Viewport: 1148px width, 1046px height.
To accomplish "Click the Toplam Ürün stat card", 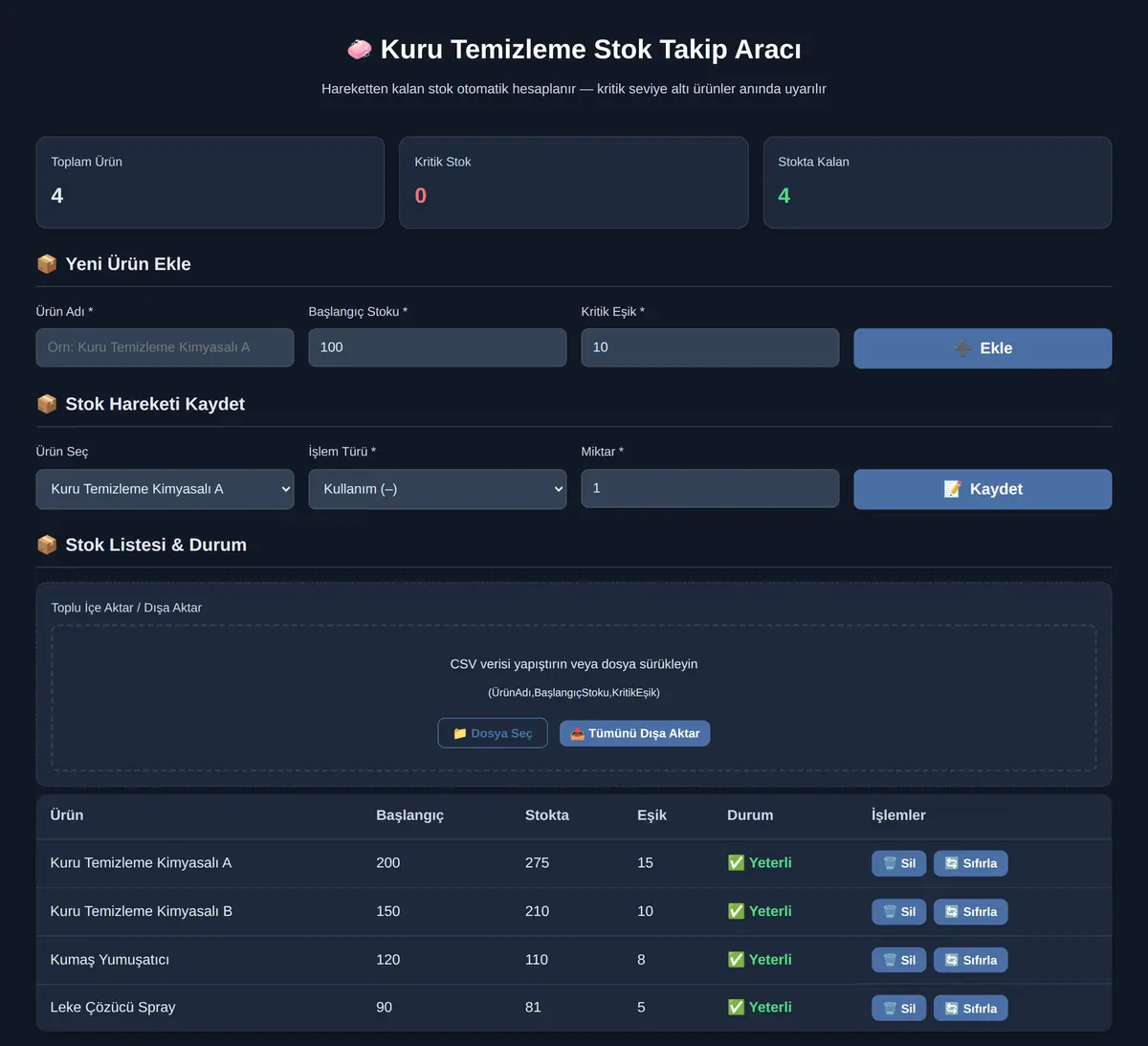I will click(210, 183).
